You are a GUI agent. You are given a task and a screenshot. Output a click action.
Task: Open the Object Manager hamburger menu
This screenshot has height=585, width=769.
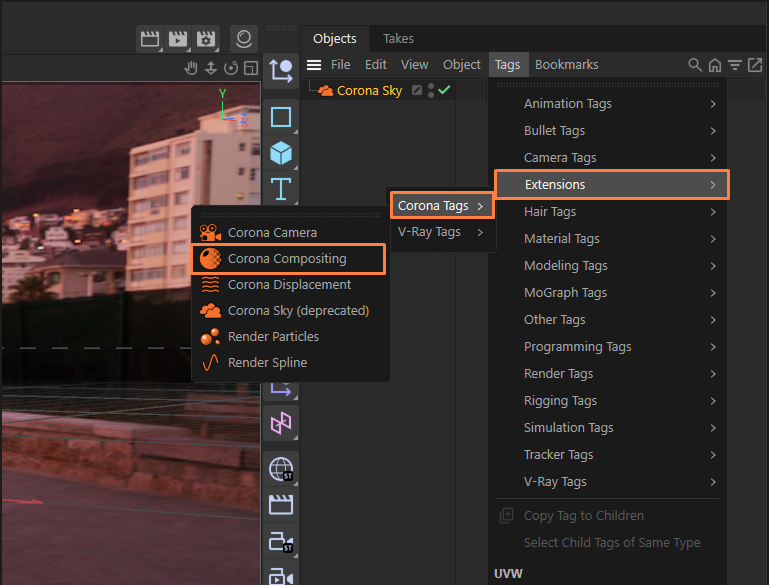314,65
